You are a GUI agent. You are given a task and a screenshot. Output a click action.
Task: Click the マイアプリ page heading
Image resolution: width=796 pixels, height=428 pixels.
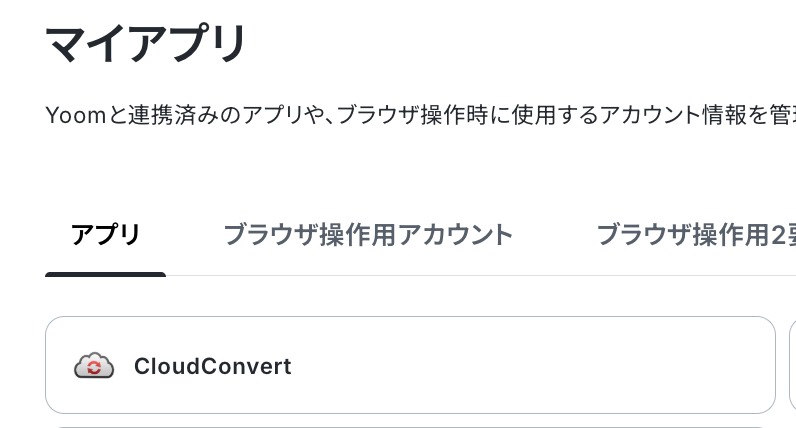pyautogui.click(x=146, y=44)
